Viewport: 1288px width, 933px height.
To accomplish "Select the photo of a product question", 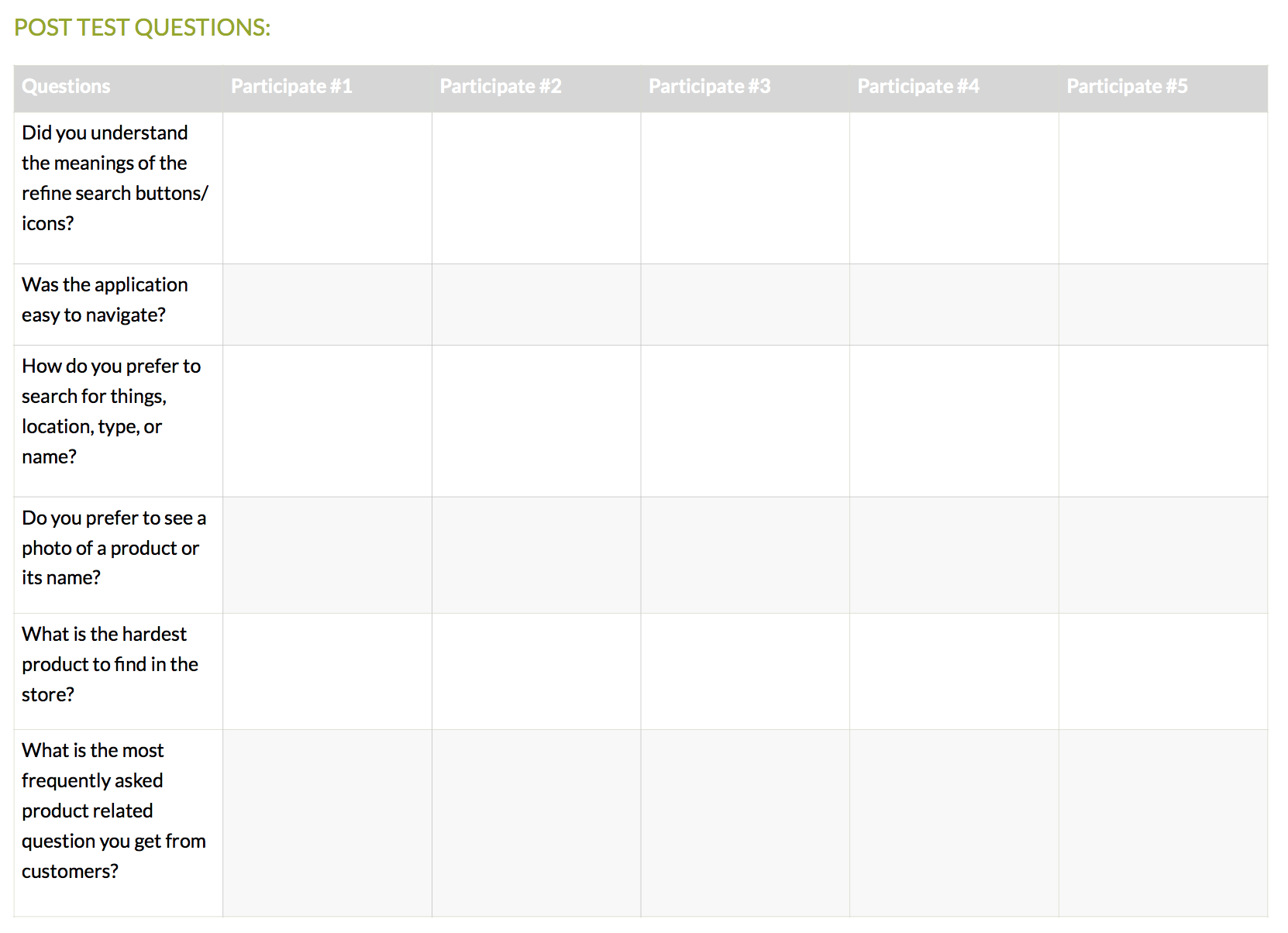I will pyautogui.click(x=114, y=548).
